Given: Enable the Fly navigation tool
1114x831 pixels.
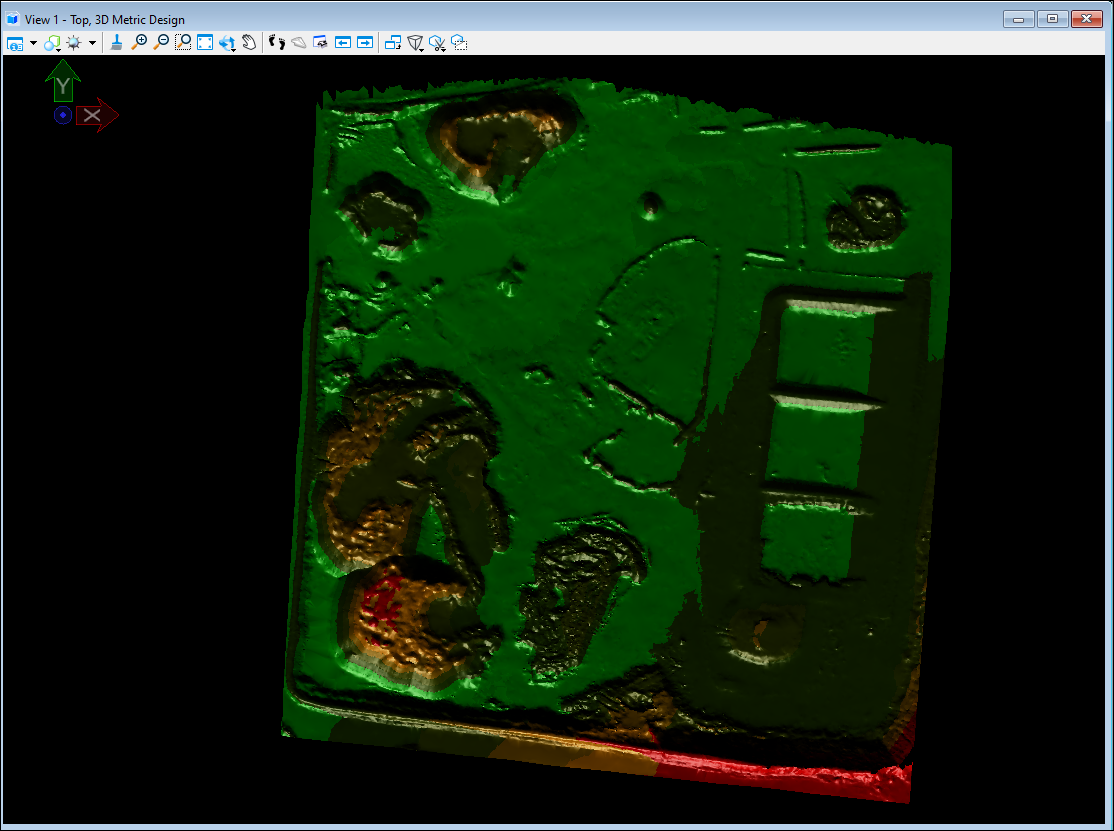Looking at the screenshot, I should coord(300,42).
